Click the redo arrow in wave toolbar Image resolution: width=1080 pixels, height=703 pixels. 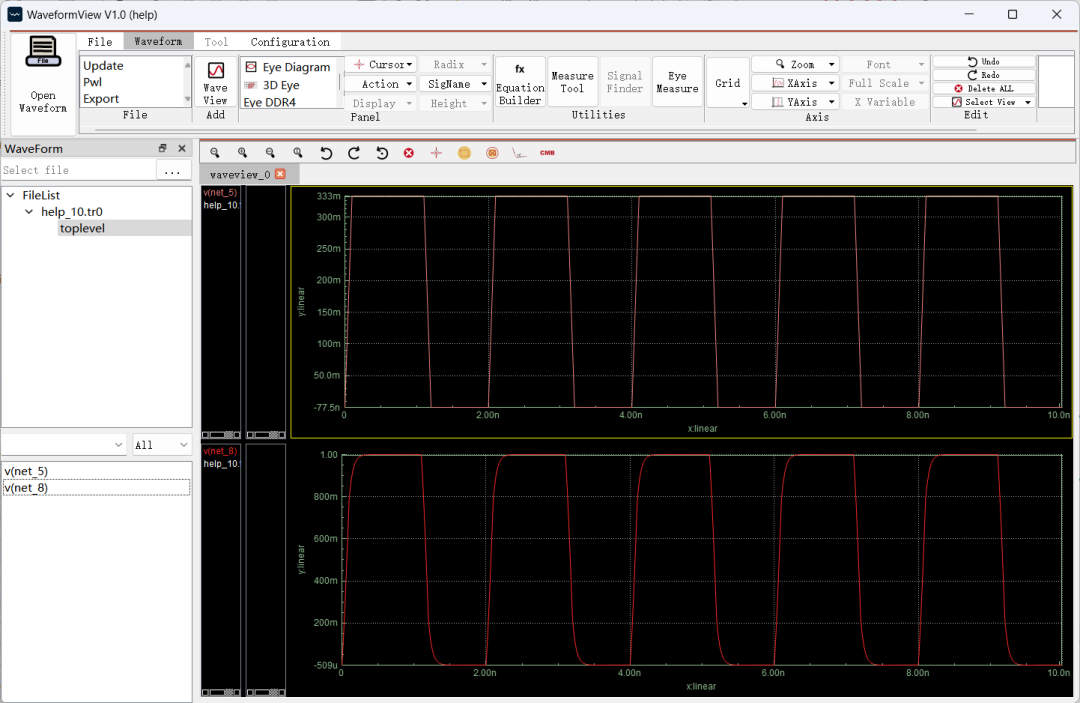click(x=353, y=153)
